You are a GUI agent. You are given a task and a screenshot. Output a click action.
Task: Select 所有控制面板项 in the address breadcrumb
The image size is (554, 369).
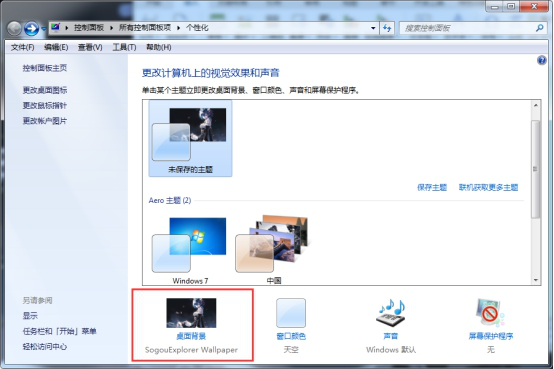145,28
